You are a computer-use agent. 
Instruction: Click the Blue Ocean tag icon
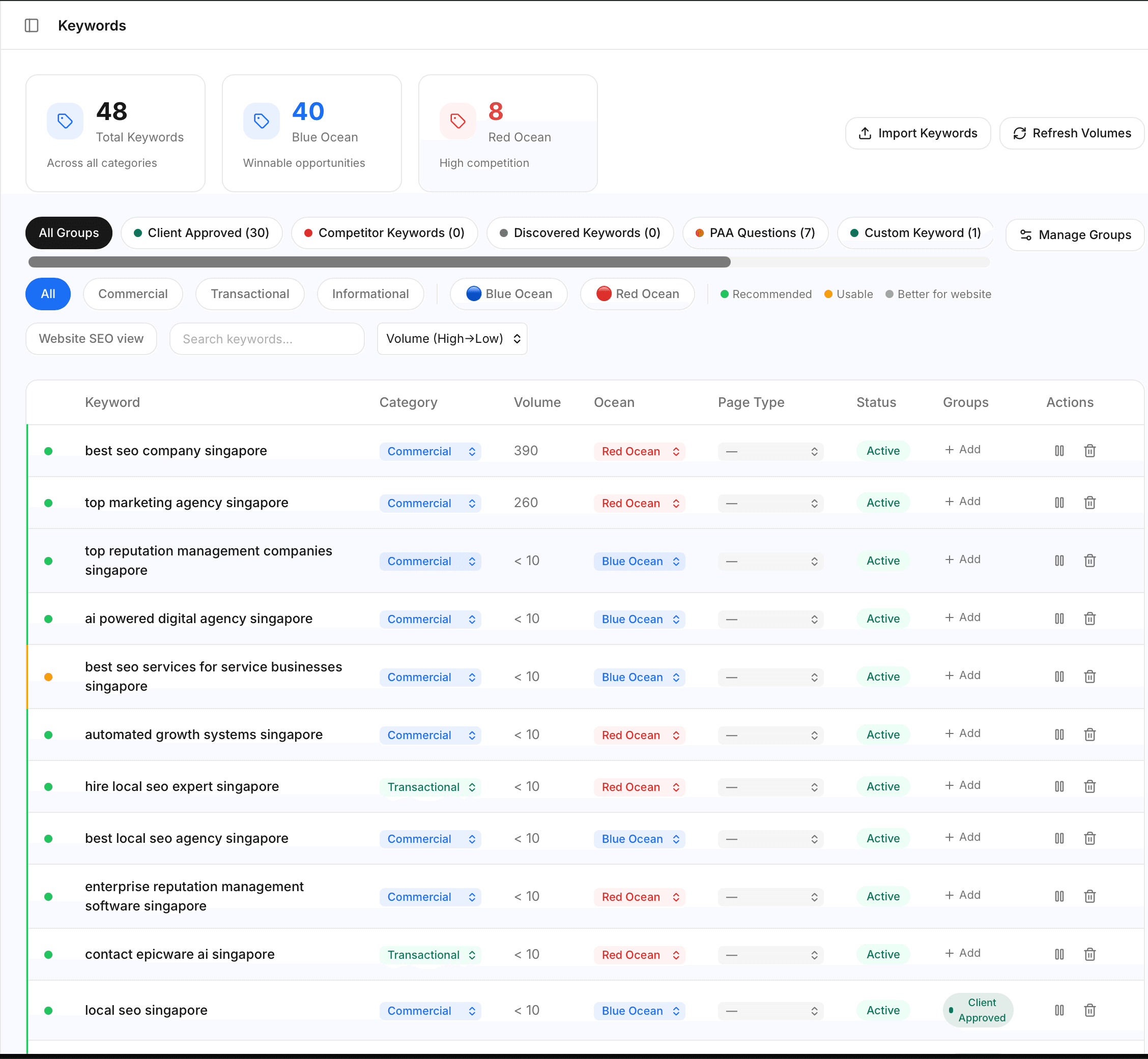262,121
